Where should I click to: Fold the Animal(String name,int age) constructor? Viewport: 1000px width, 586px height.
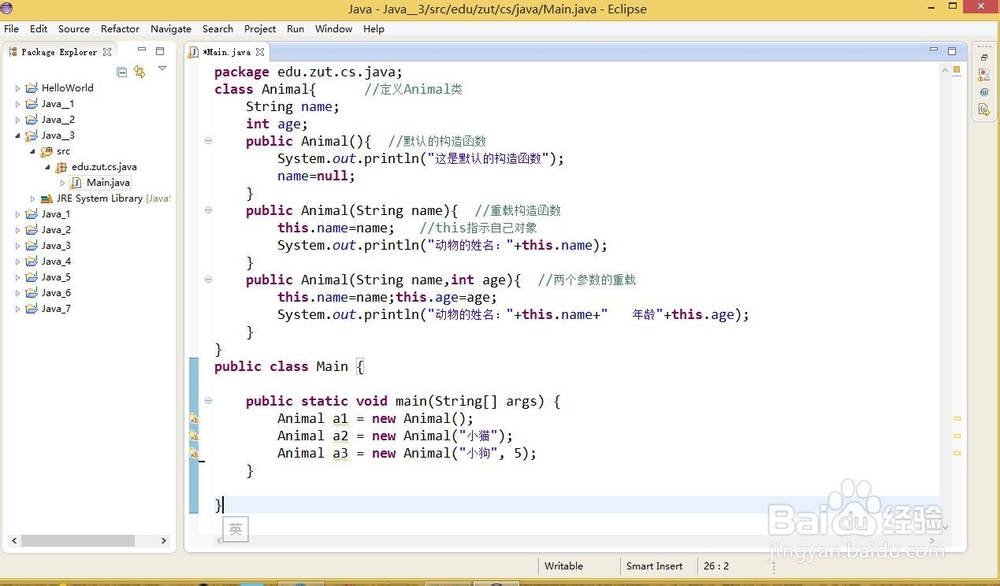[208, 279]
